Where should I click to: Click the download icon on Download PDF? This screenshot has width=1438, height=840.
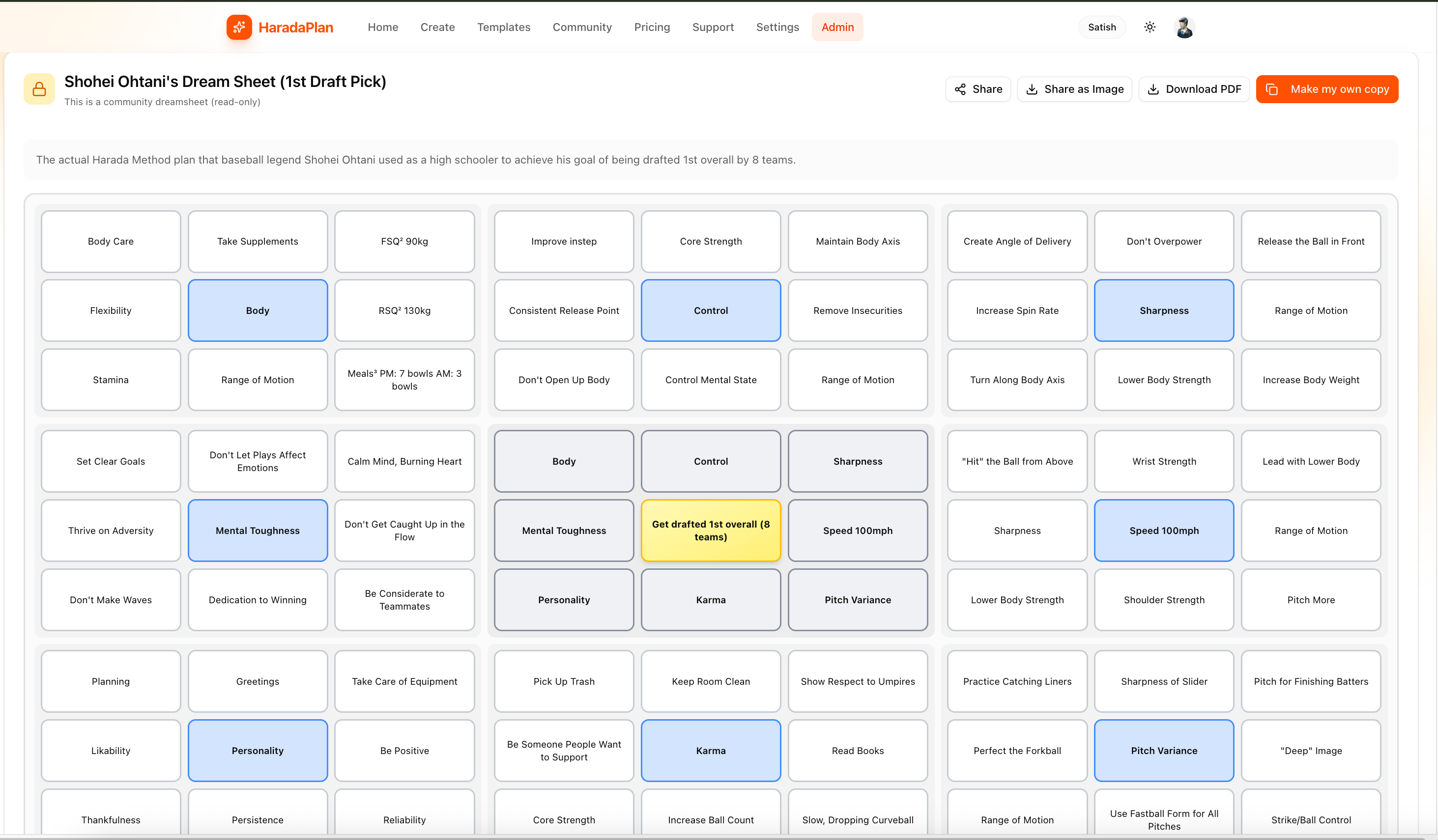[1154, 89]
